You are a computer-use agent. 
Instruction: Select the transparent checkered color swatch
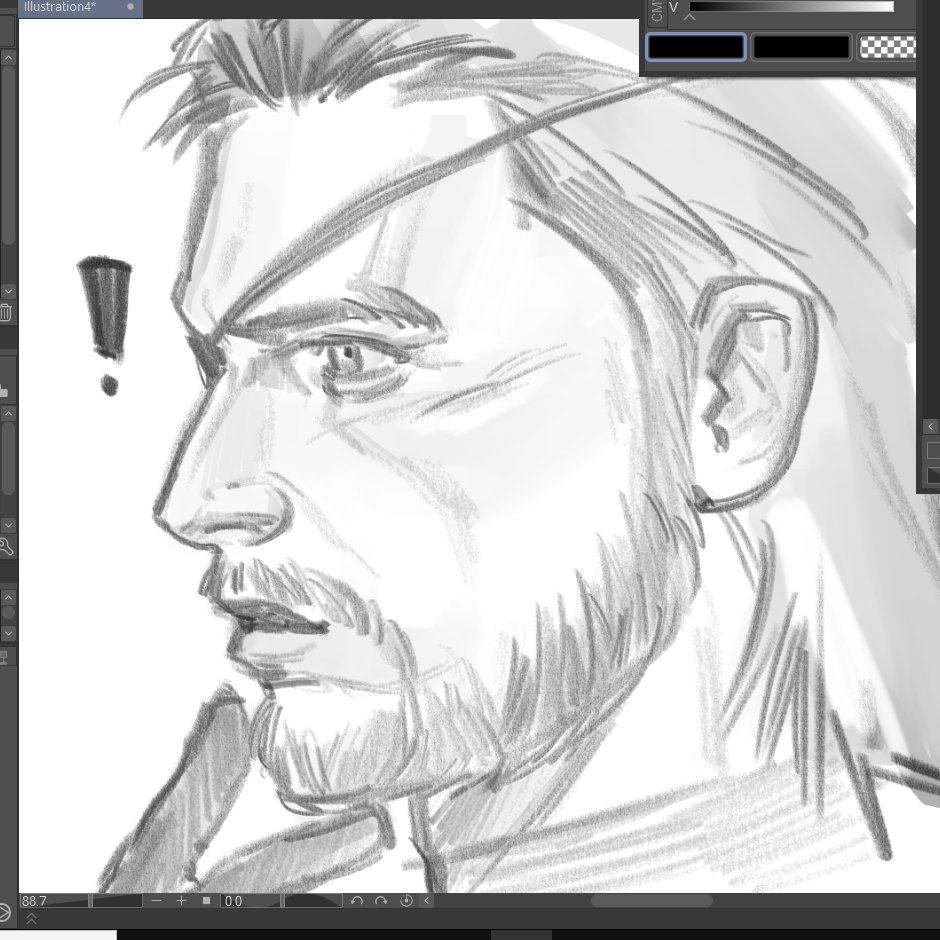click(x=887, y=47)
